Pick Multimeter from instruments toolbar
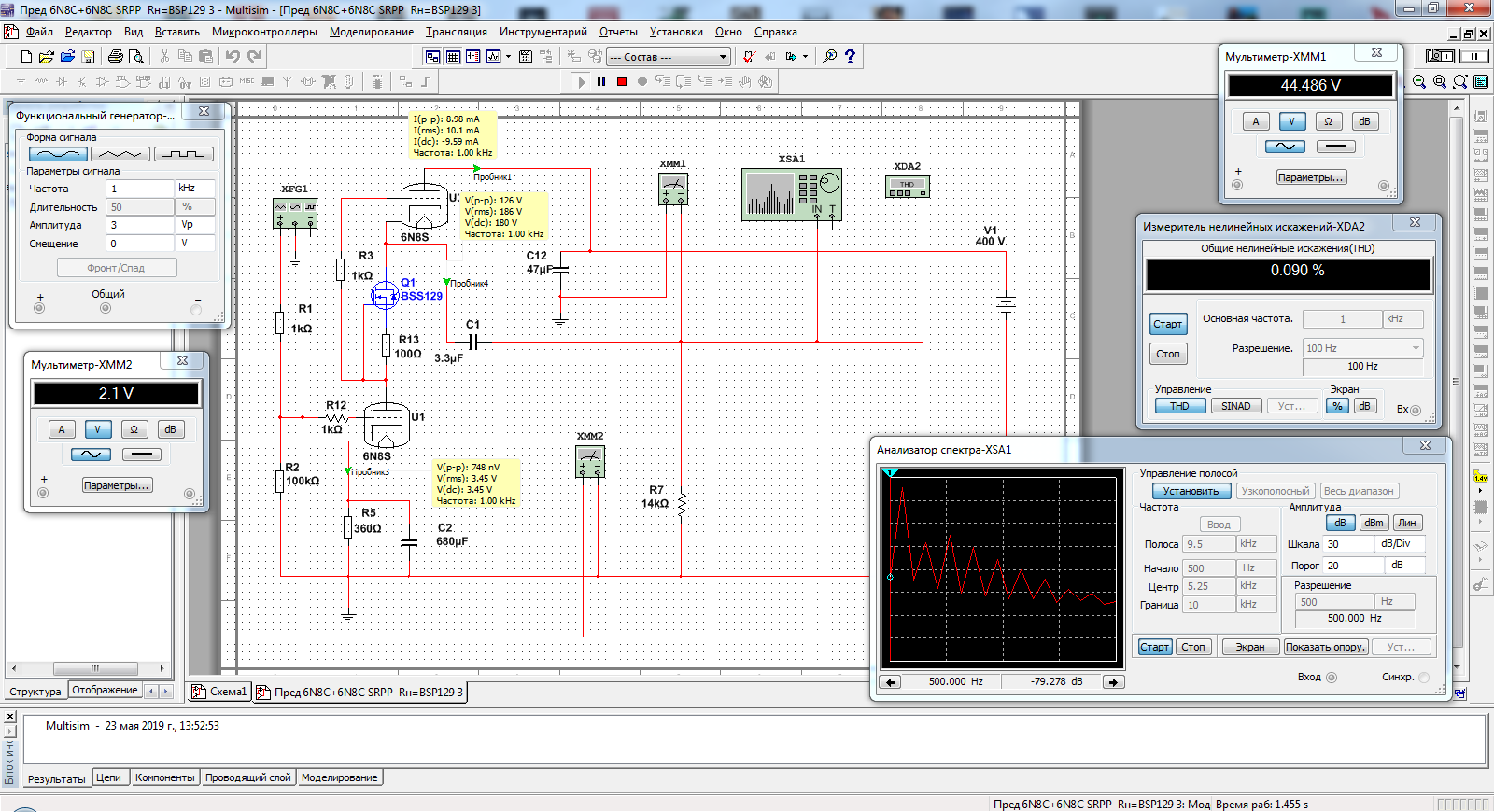This screenshot has width=1494, height=812. [1481, 117]
